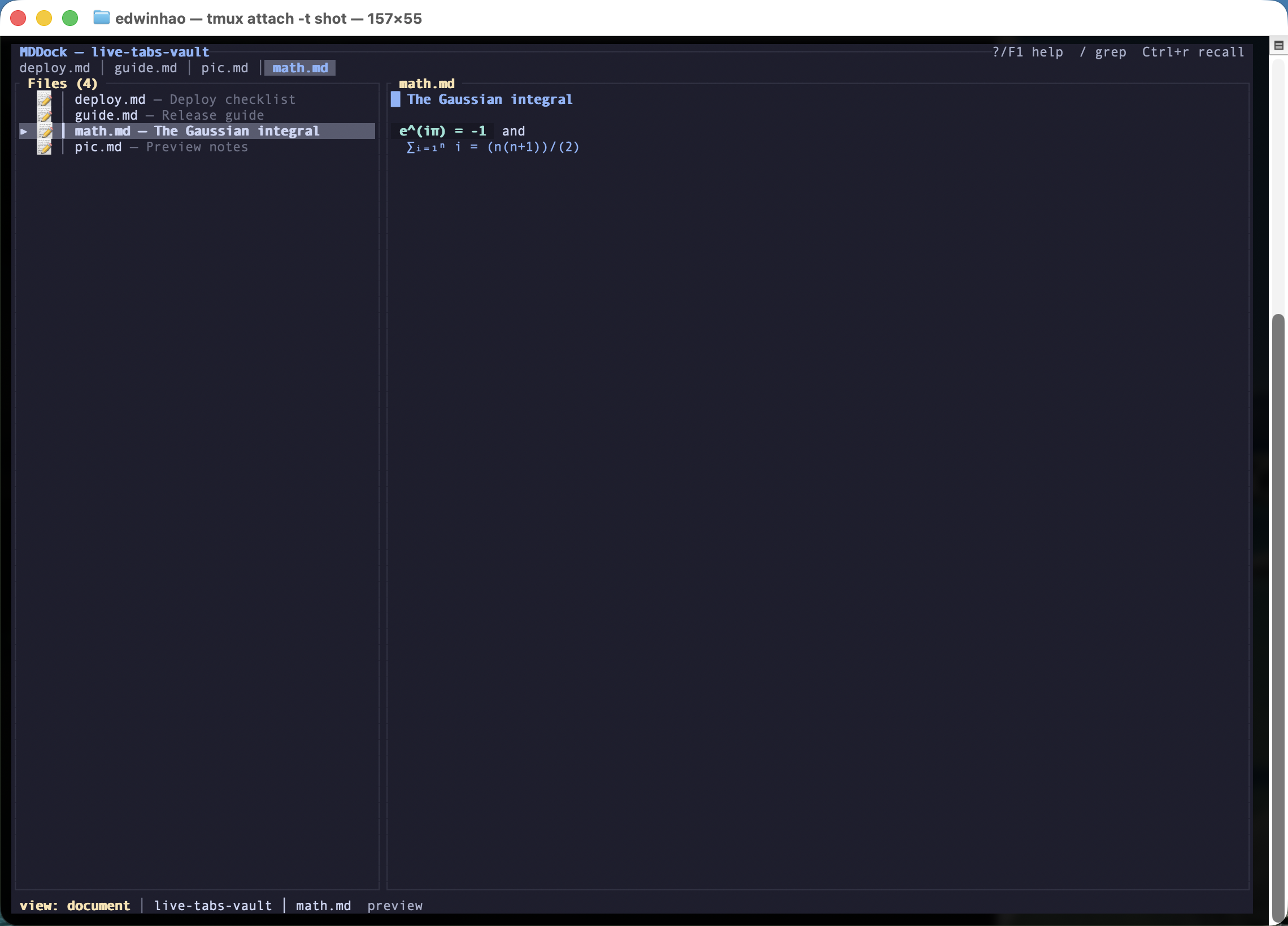Image resolution: width=1288 pixels, height=926 pixels.
Task: Click the folder icon in the window title
Action: (x=101, y=18)
